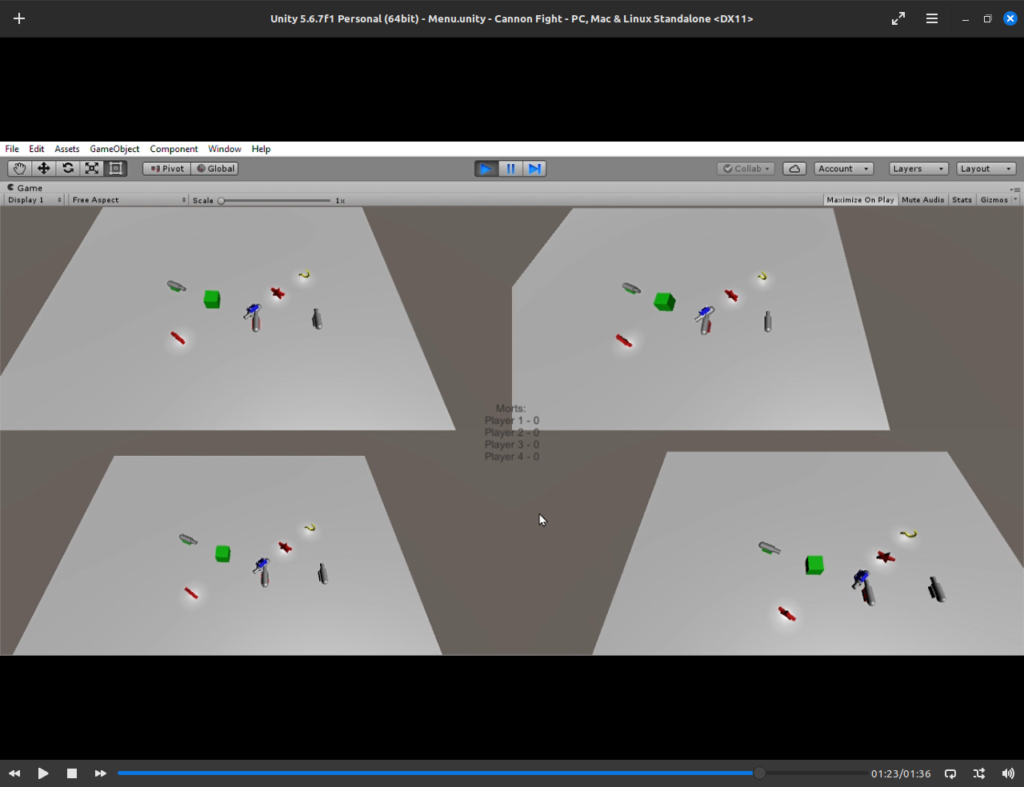Select the Rotate tool

point(68,169)
